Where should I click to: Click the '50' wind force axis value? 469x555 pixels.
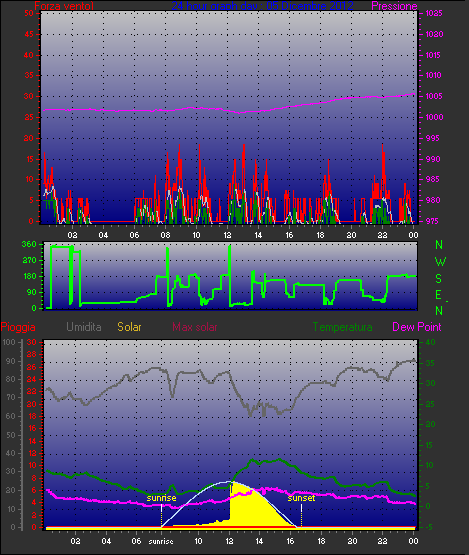[29, 13]
